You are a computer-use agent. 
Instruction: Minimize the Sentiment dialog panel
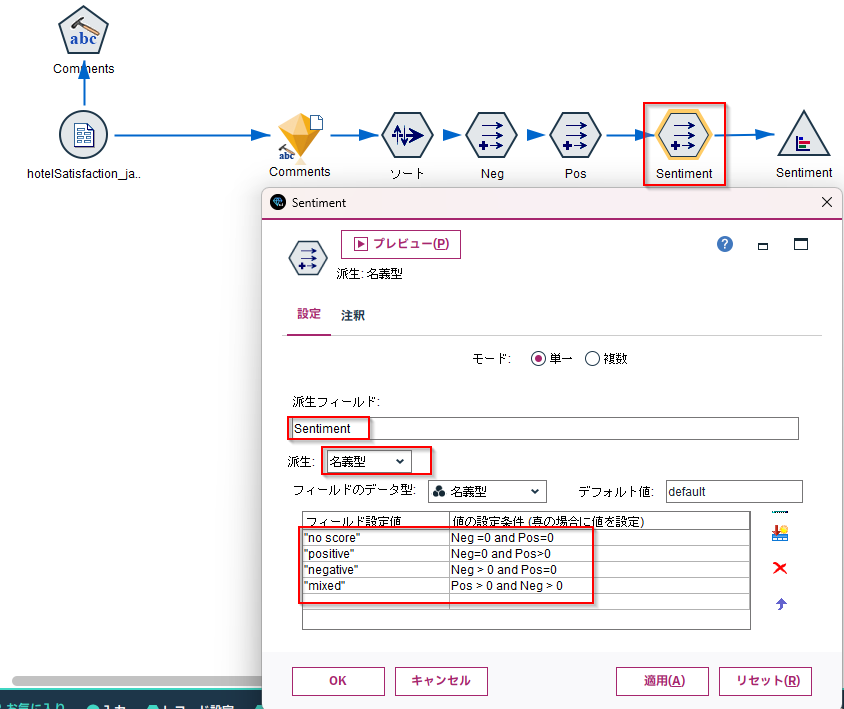[763, 246]
